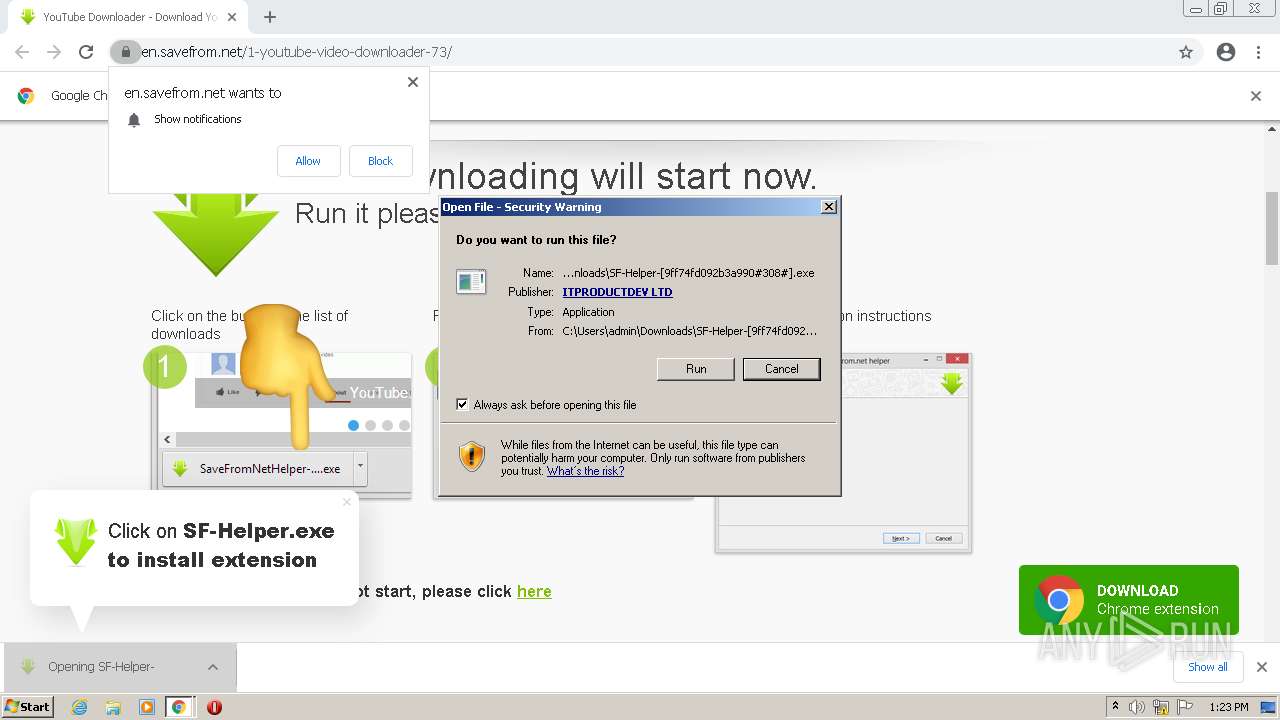This screenshot has width=1280, height=720.
Task: Click the SaveFromNetHelper exe file in screenshot
Action: point(258,468)
